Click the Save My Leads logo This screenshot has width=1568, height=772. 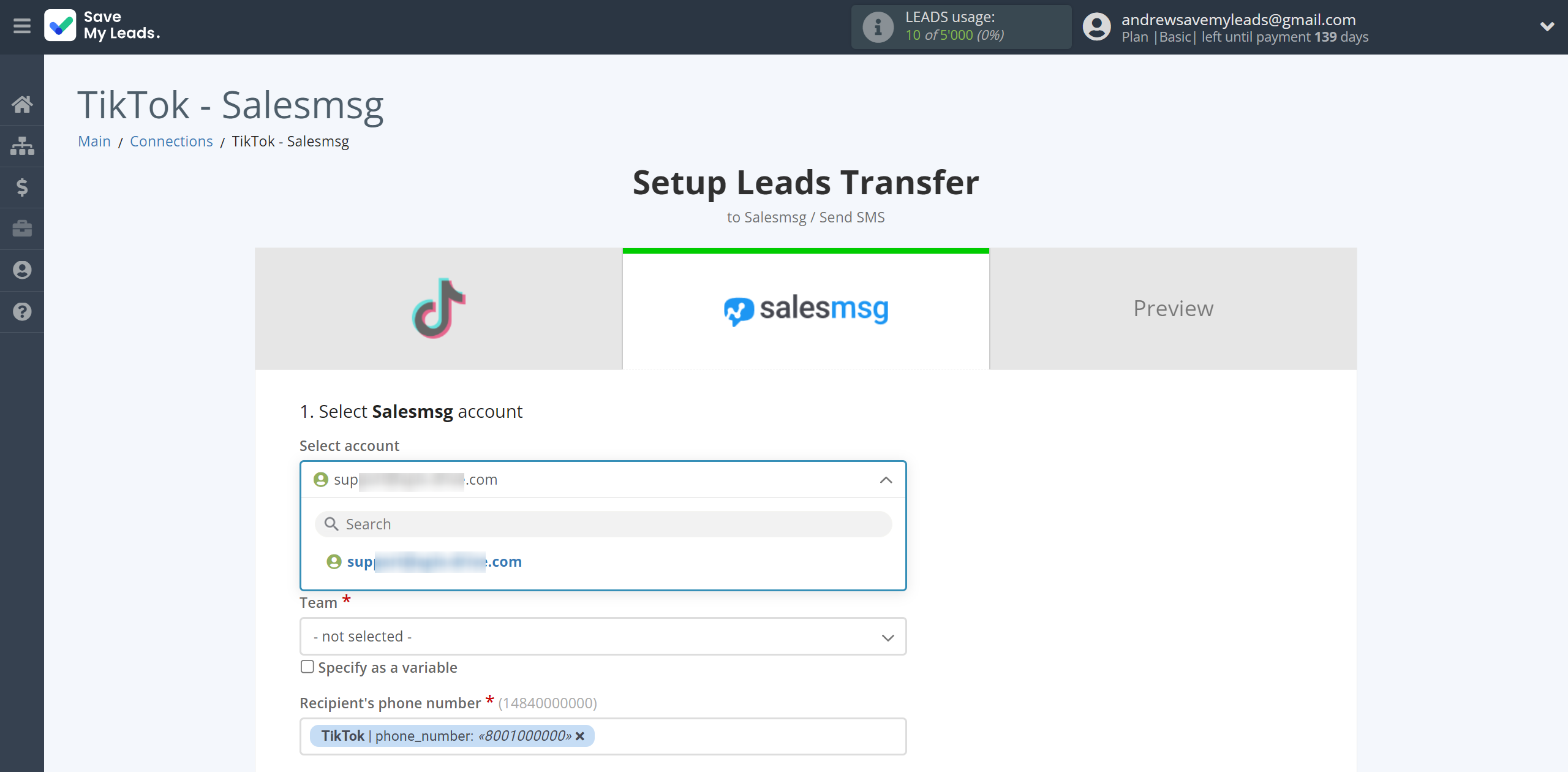(102, 26)
